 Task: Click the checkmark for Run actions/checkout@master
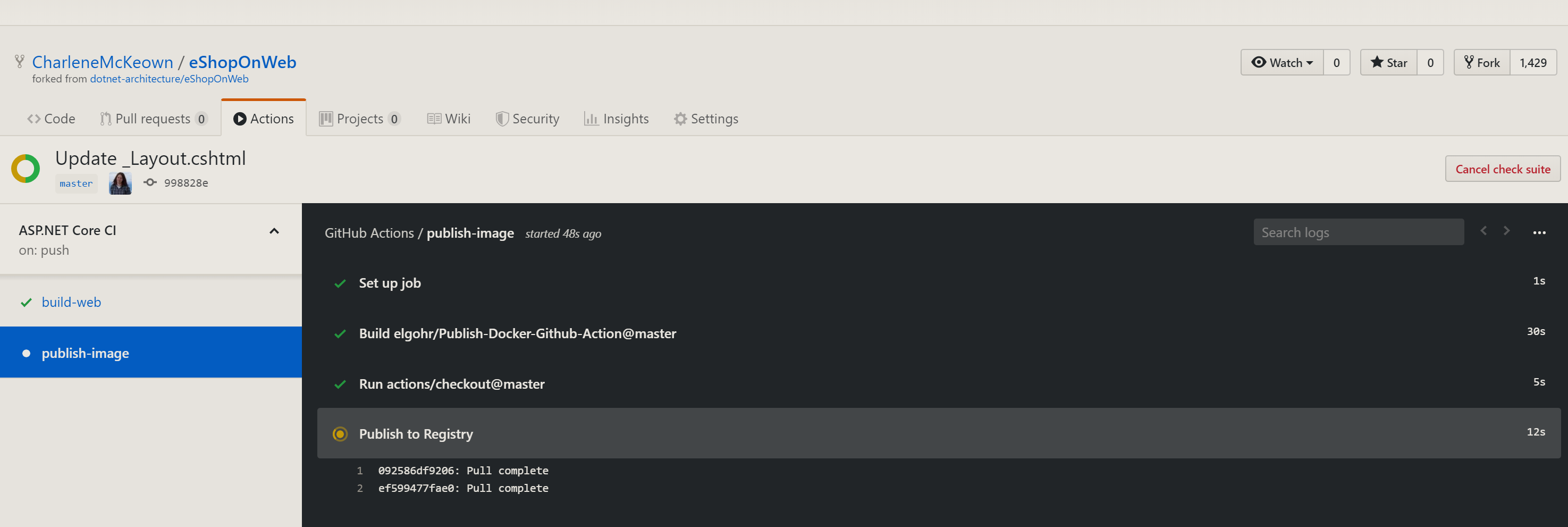(x=340, y=384)
